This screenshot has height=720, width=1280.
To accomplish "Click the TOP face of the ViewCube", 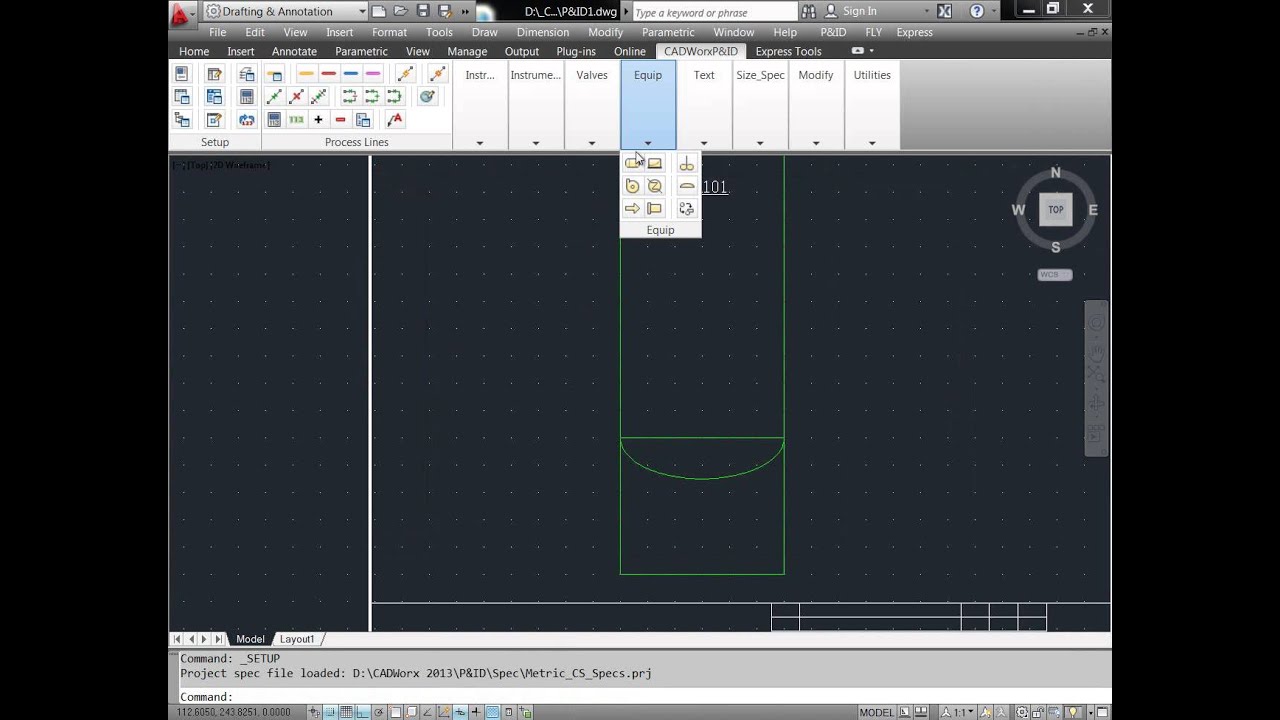I will click(1056, 209).
